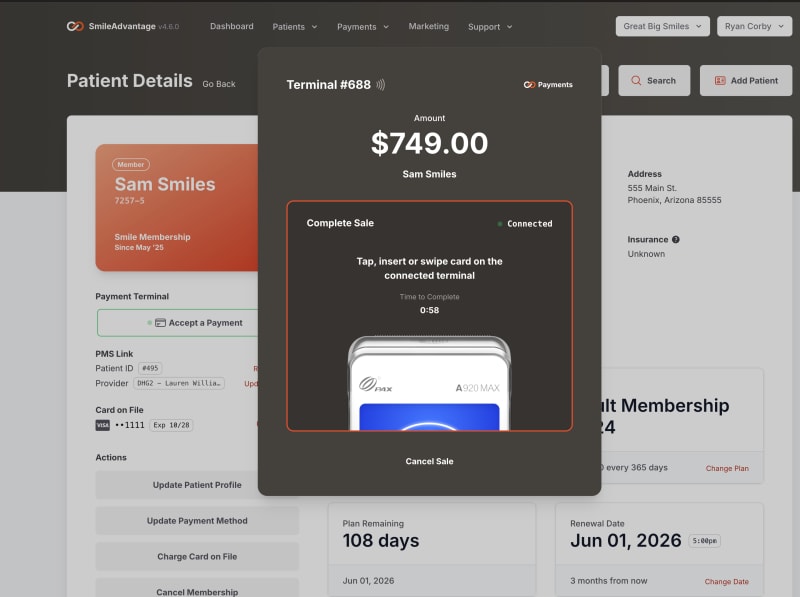Click the 0:58 Time to Complete countdown
Screen dimensions: 800x597
pos(429,309)
